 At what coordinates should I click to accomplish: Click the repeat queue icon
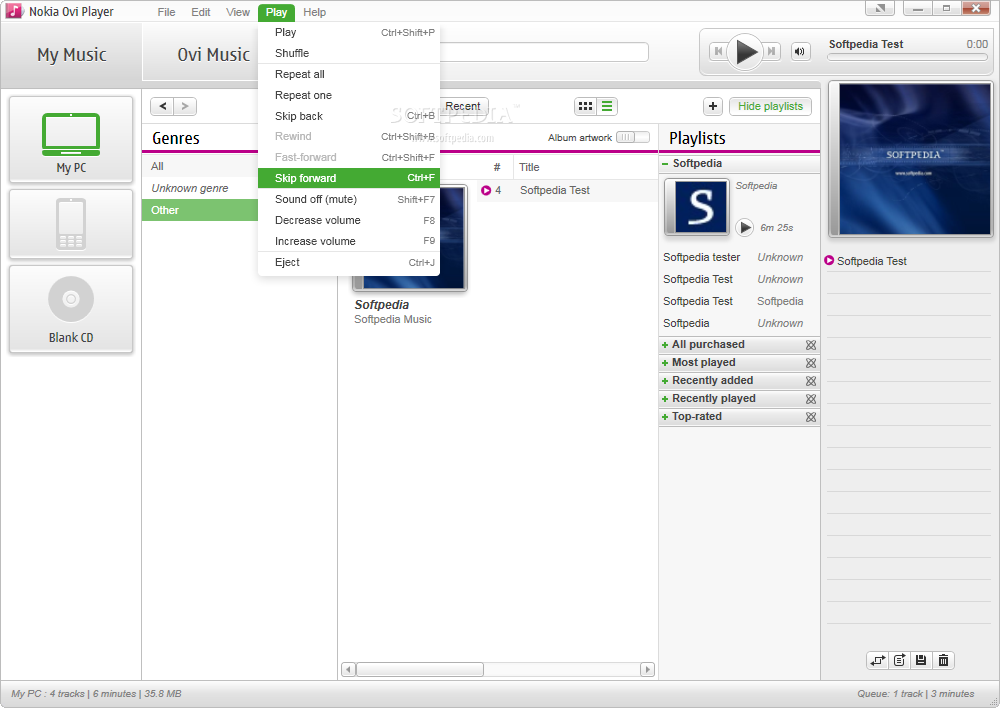(x=878, y=660)
